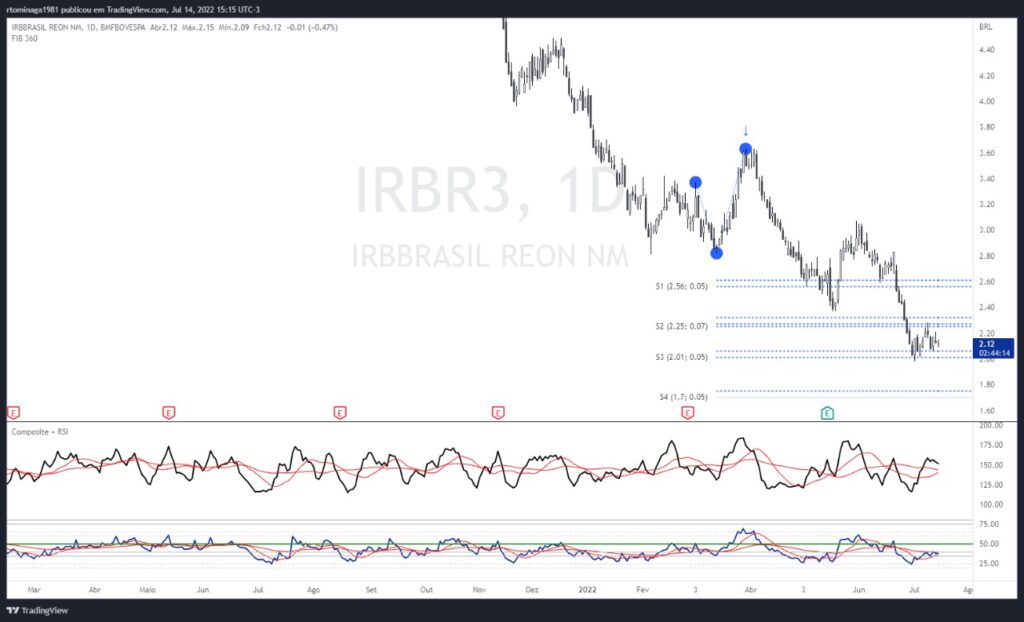The image size is (1024, 622).
Task: Click the BRL currency label
Action: 985,27
